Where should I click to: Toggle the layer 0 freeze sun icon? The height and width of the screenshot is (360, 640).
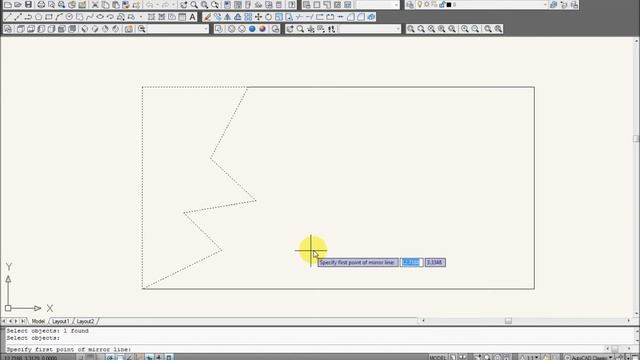(x=427, y=5)
